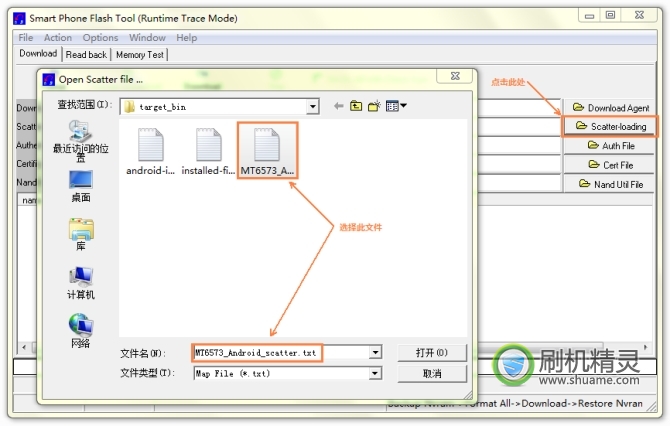The width and height of the screenshot is (670, 426).
Task: Click the Open Scatter file dialog title icon
Action: click(x=49, y=79)
